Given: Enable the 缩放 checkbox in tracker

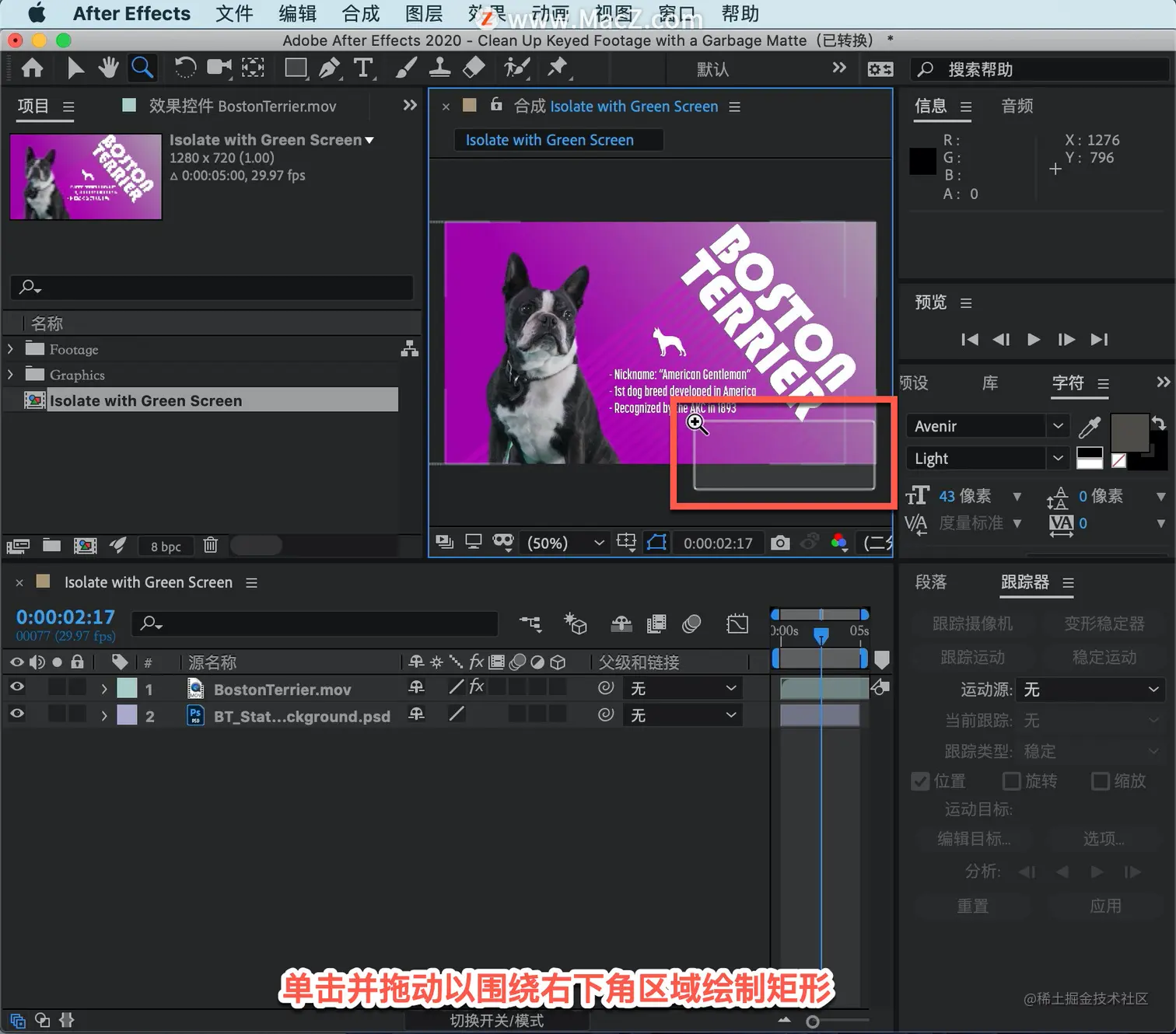Looking at the screenshot, I should (1101, 781).
